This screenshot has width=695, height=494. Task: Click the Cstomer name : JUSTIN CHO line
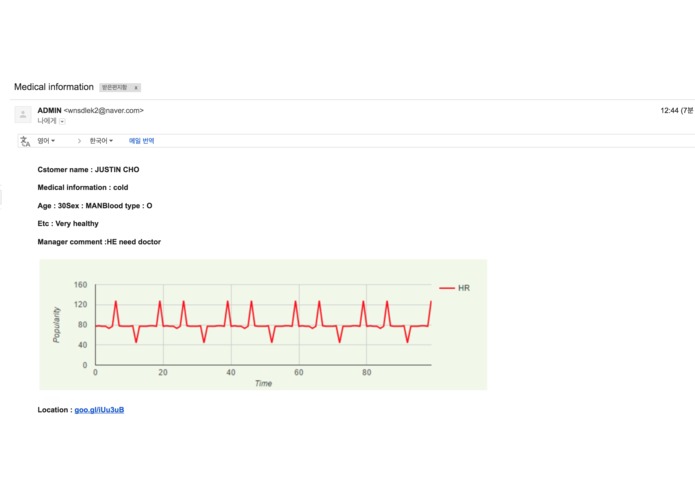pos(88,170)
